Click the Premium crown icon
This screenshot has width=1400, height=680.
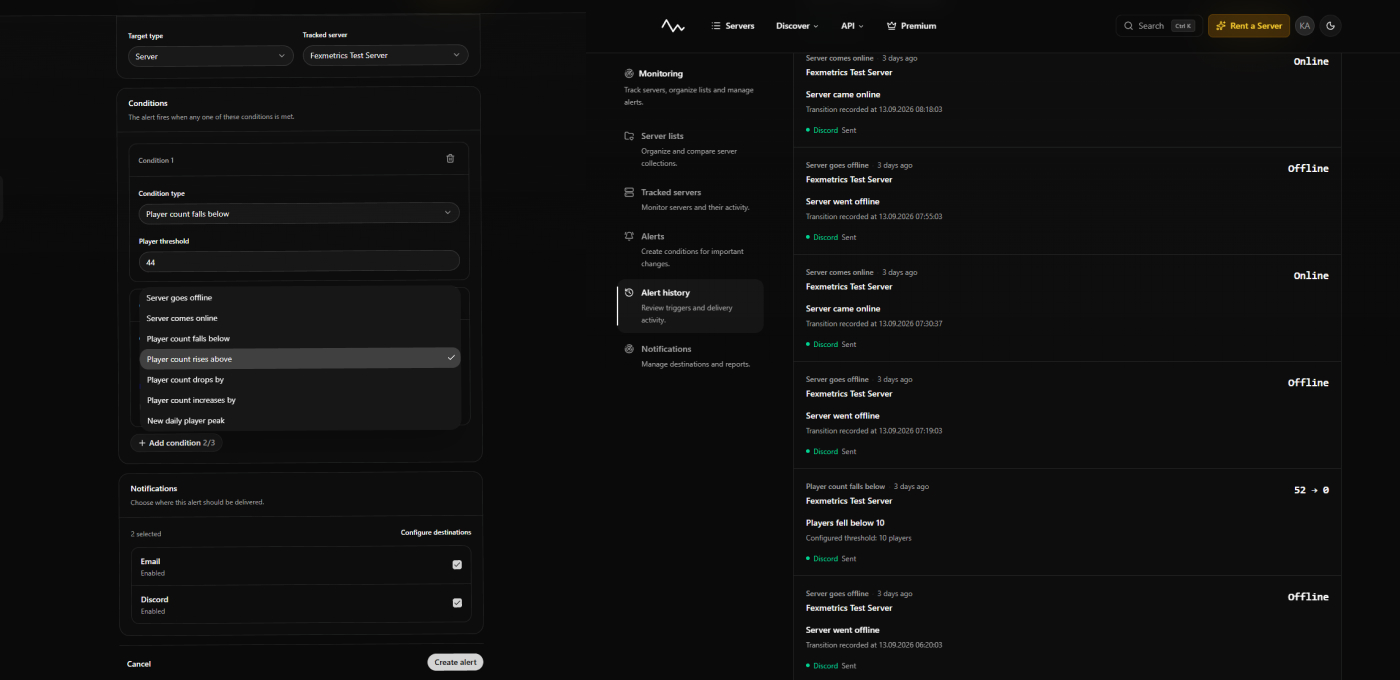(891, 26)
